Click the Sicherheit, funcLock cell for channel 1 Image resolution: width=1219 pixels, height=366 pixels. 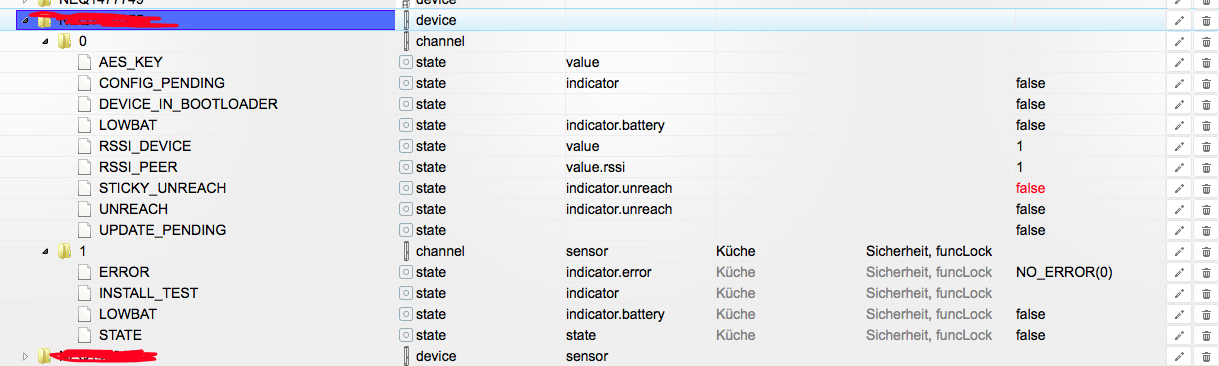pyautogui.click(x=929, y=251)
